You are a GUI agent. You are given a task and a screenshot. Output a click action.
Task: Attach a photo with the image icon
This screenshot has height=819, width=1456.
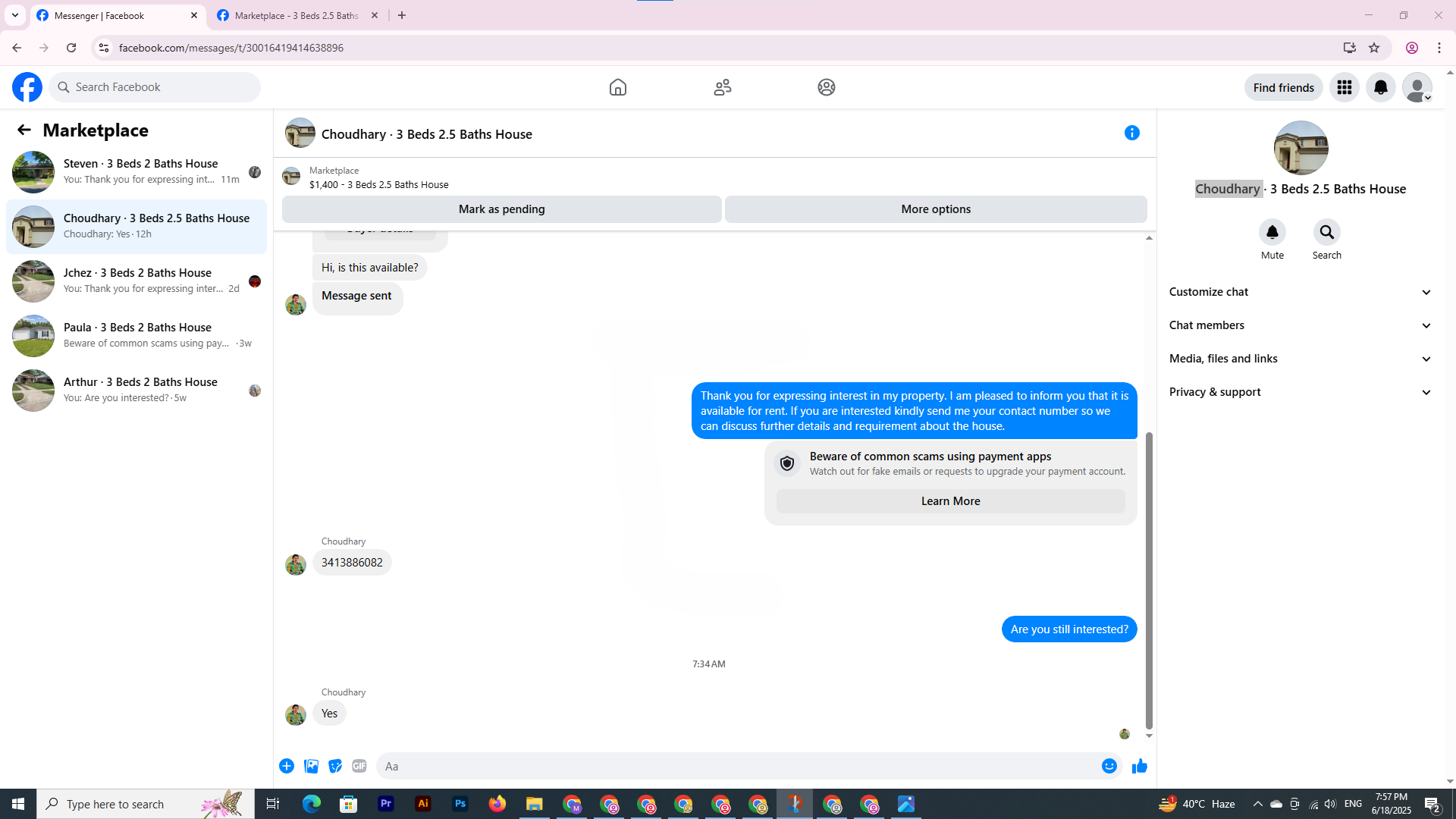pos(311,766)
